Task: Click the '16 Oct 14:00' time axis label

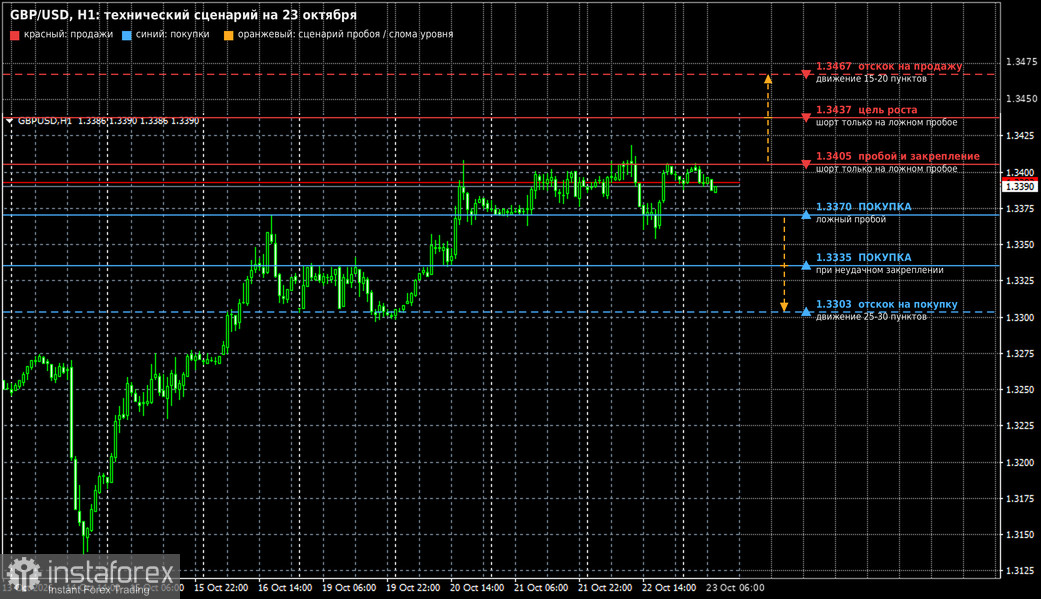Action: (x=285, y=588)
